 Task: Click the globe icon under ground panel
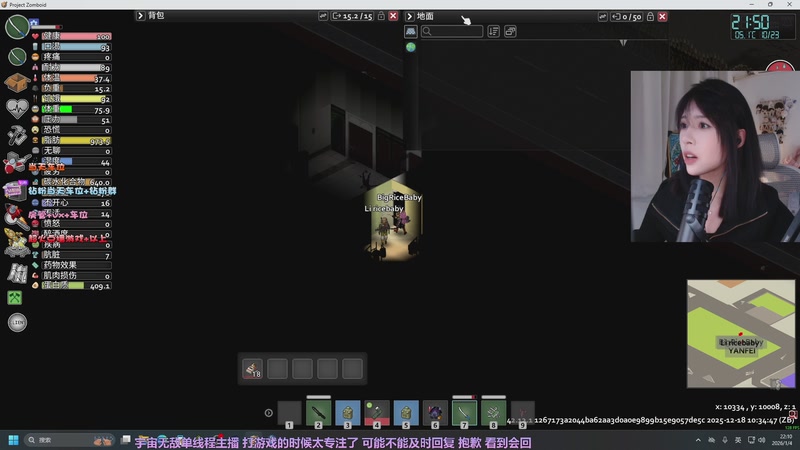click(x=411, y=47)
